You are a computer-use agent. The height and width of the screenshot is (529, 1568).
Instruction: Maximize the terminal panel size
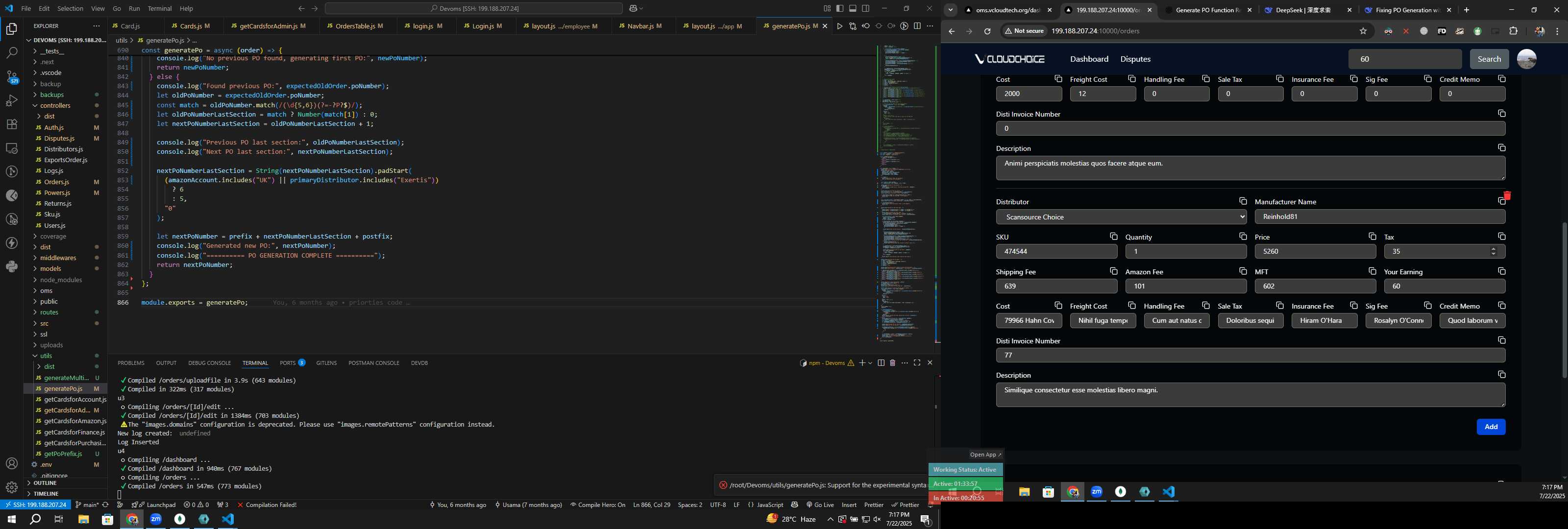[917, 363]
